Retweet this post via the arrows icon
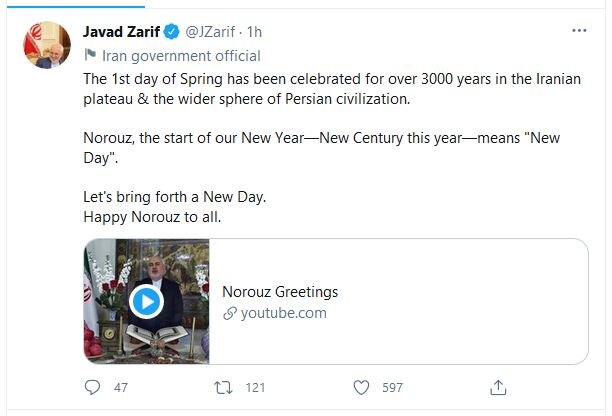 pyautogui.click(x=223, y=388)
